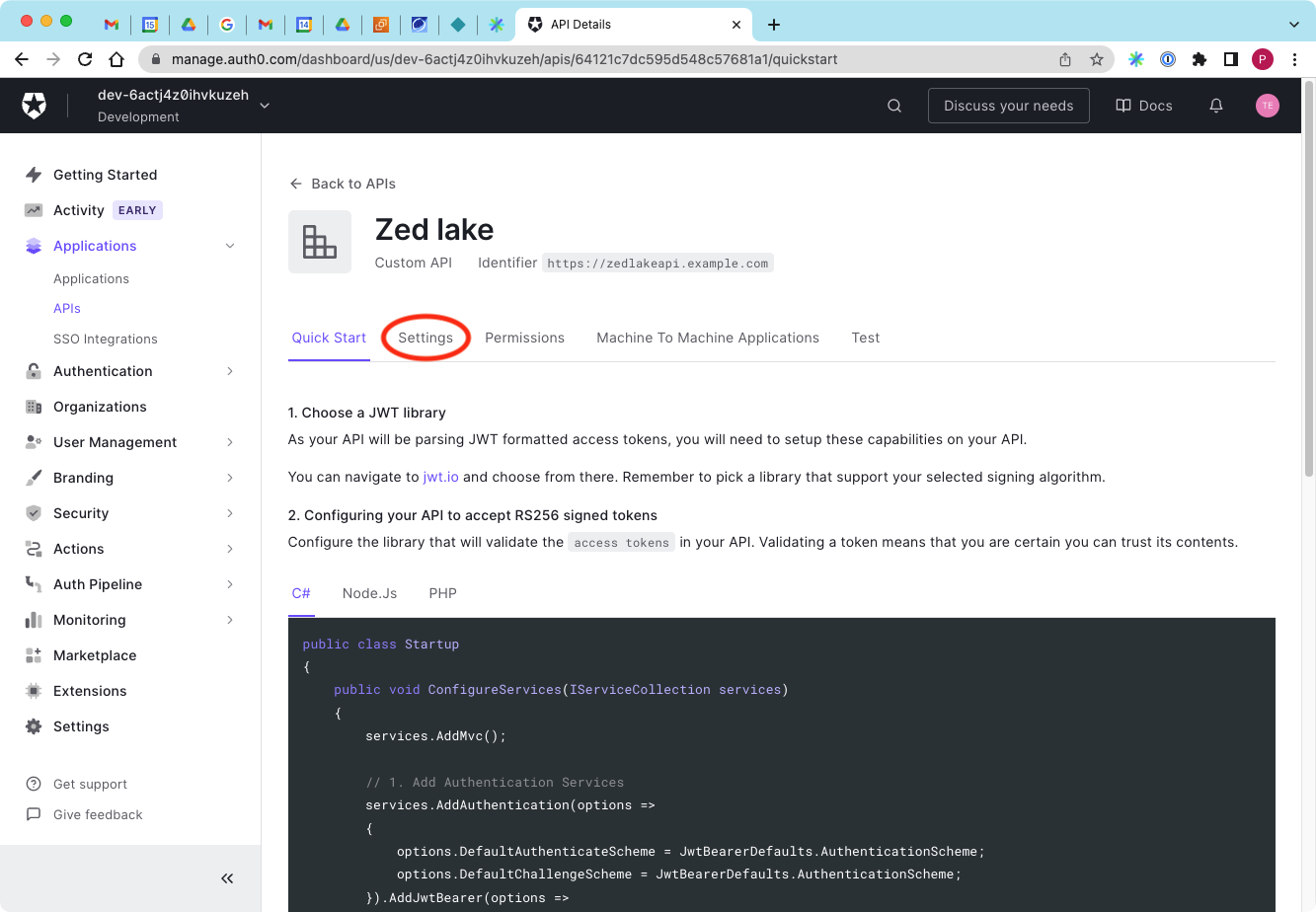The height and width of the screenshot is (912, 1316).
Task: Open the Chrome tab search dropdown arrow
Action: coord(1294,24)
